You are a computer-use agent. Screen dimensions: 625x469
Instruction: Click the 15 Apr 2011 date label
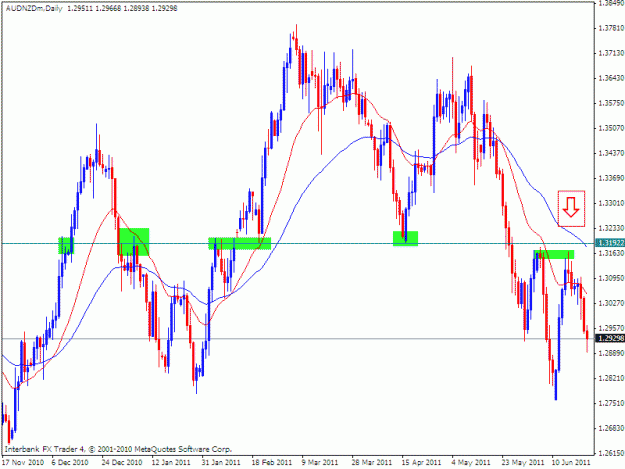(x=422, y=462)
